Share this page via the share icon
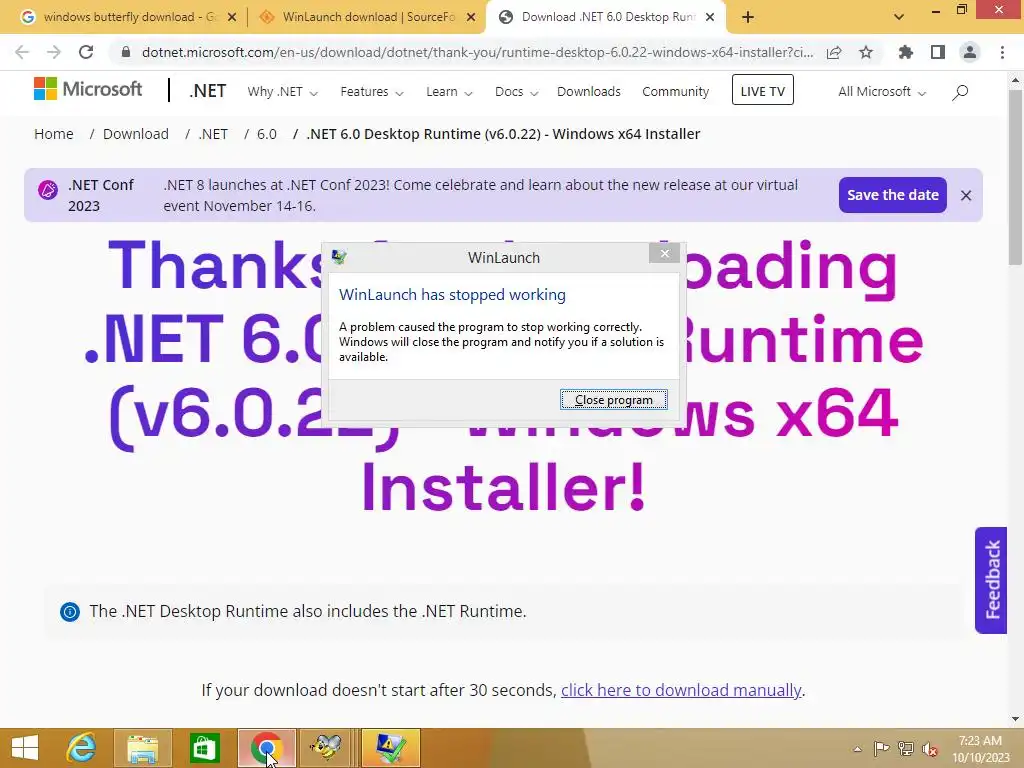Image resolution: width=1024 pixels, height=768 pixels. point(834,52)
